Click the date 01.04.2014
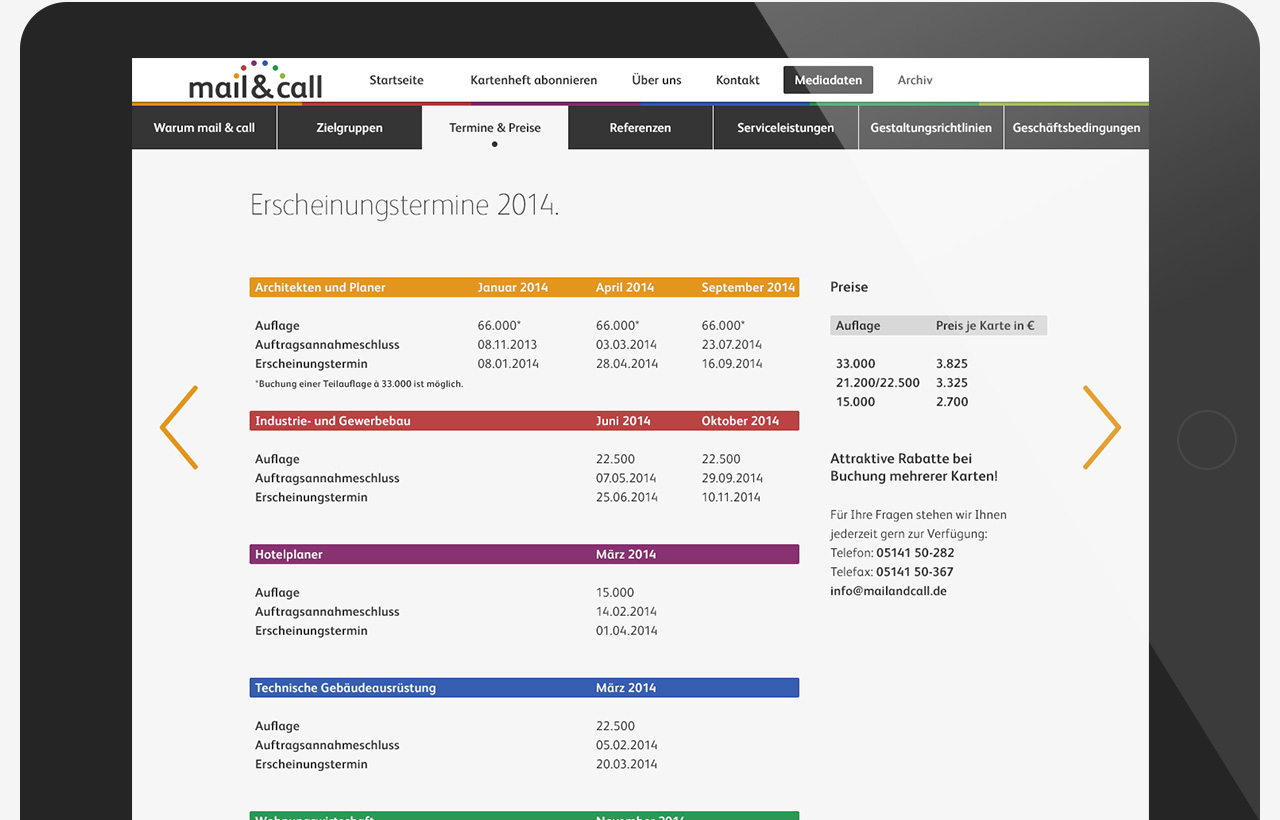Image resolution: width=1280 pixels, height=820 pixels. (x=627, y=631)
